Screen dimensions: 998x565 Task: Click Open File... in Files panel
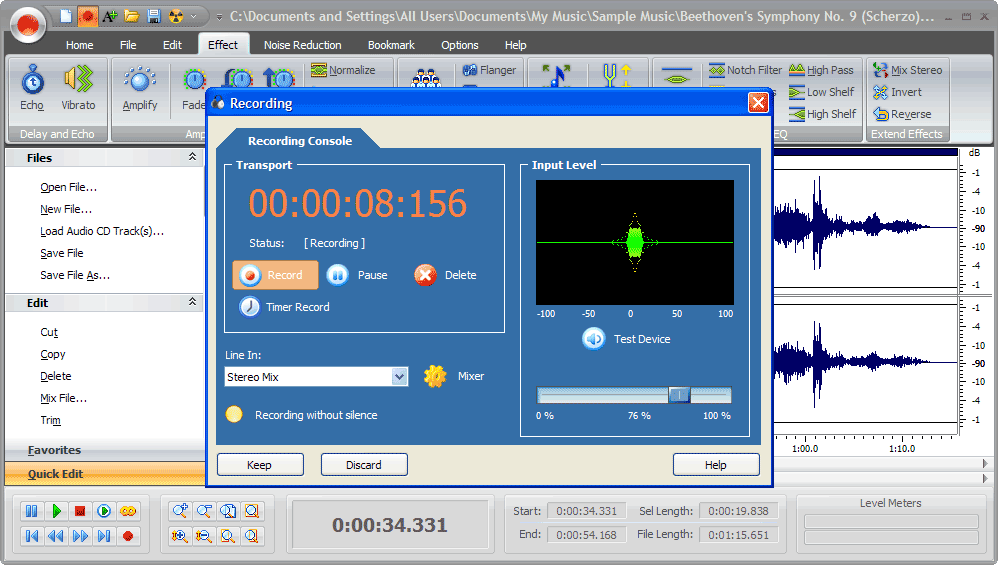point(69,187)
